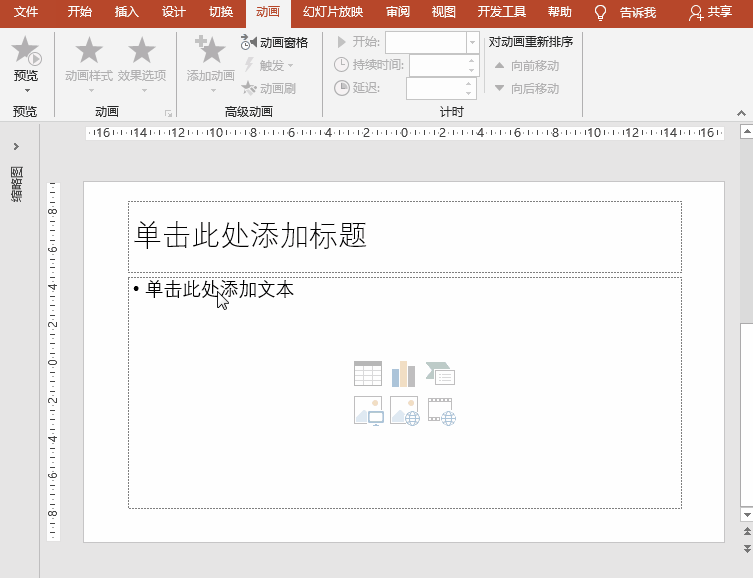Switch to the 设计 tab
Screen dimensions: 753x578
[173, 12]
